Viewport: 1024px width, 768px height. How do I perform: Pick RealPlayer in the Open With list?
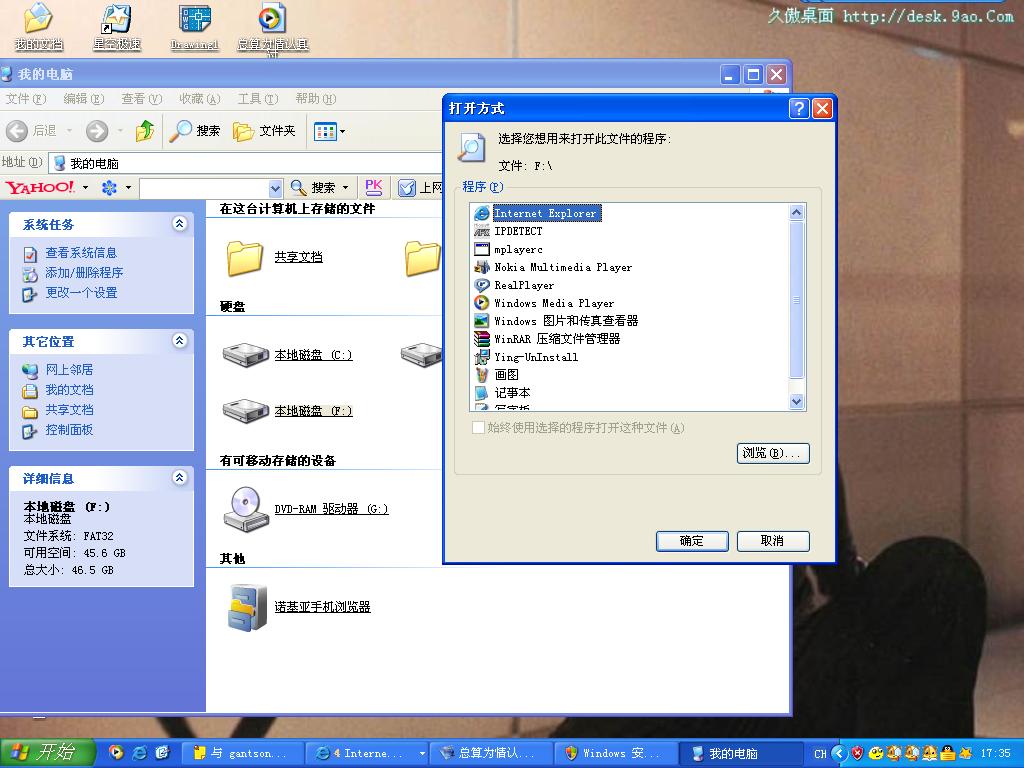(x=524, y=285)
